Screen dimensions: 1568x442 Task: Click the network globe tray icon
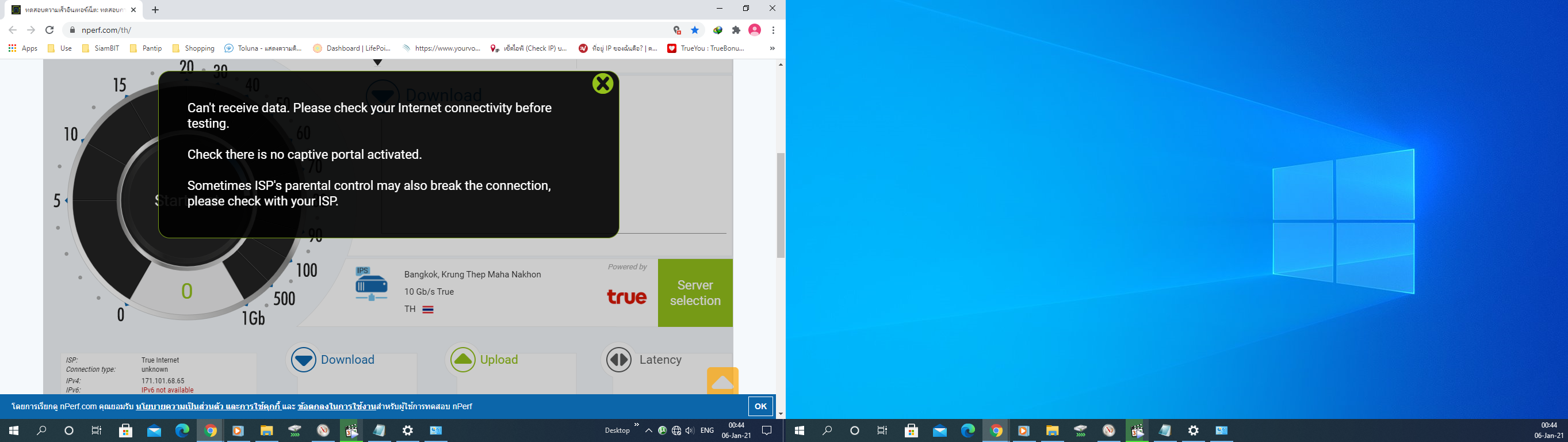tap(676, 430)
